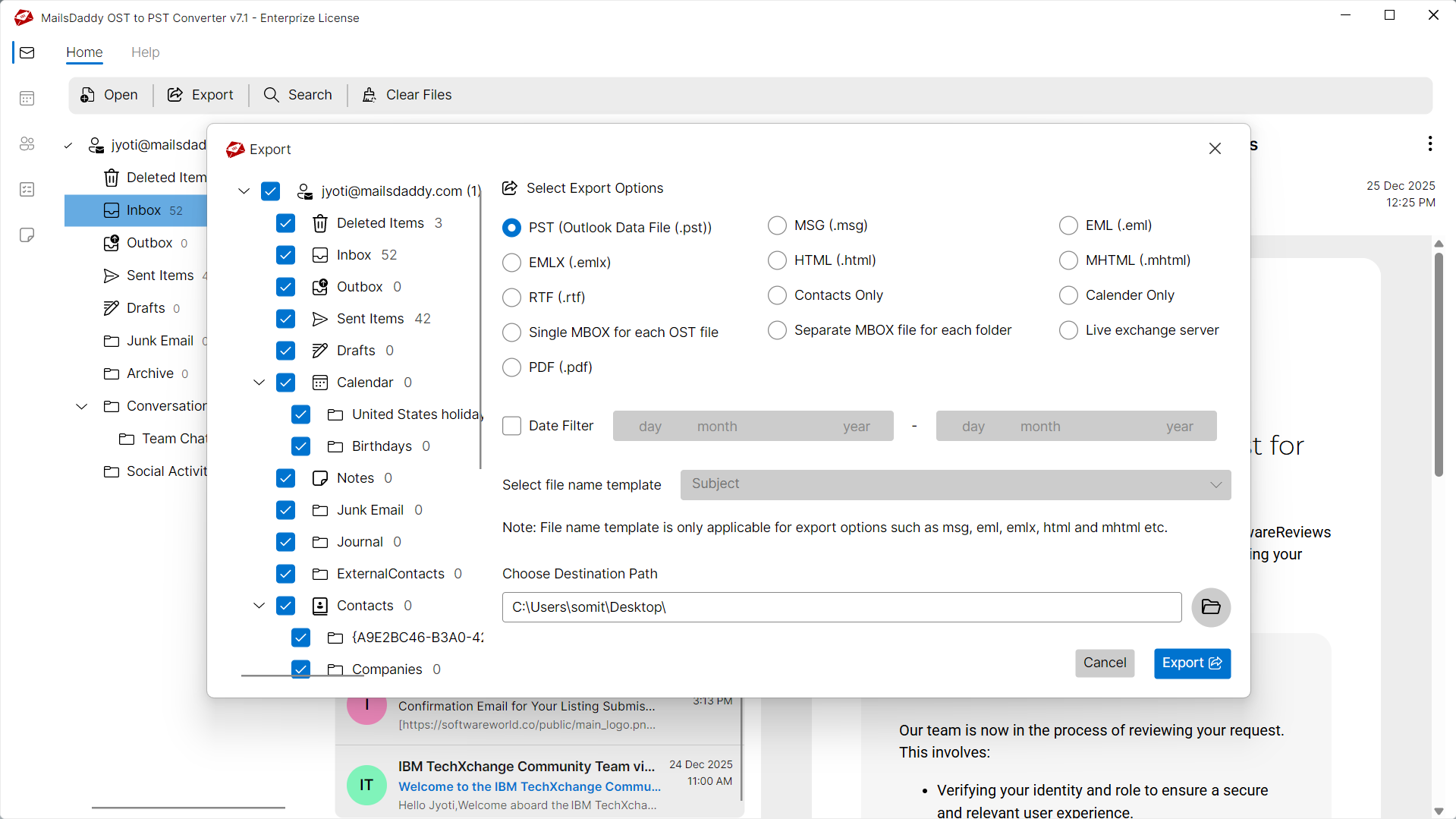Uncheck the Sent Items folder checkbox

coord(285,319)
